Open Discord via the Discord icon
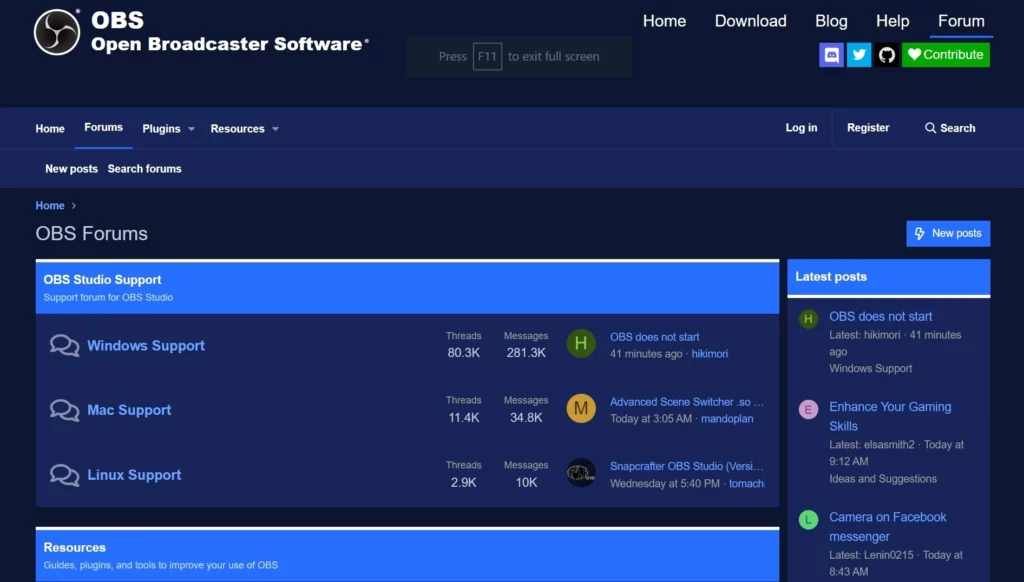 click(831, 55)
